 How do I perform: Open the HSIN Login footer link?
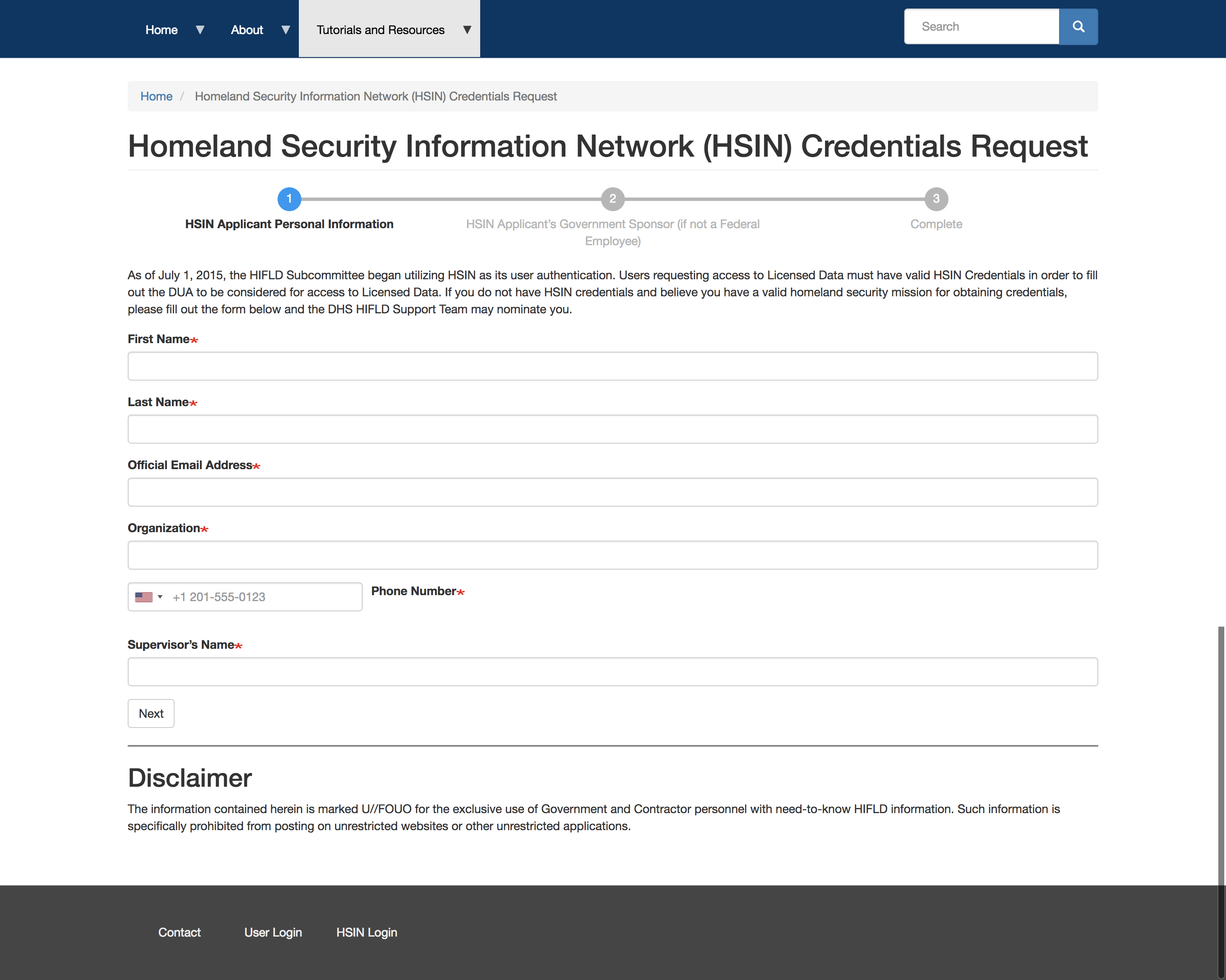point(367,932)
